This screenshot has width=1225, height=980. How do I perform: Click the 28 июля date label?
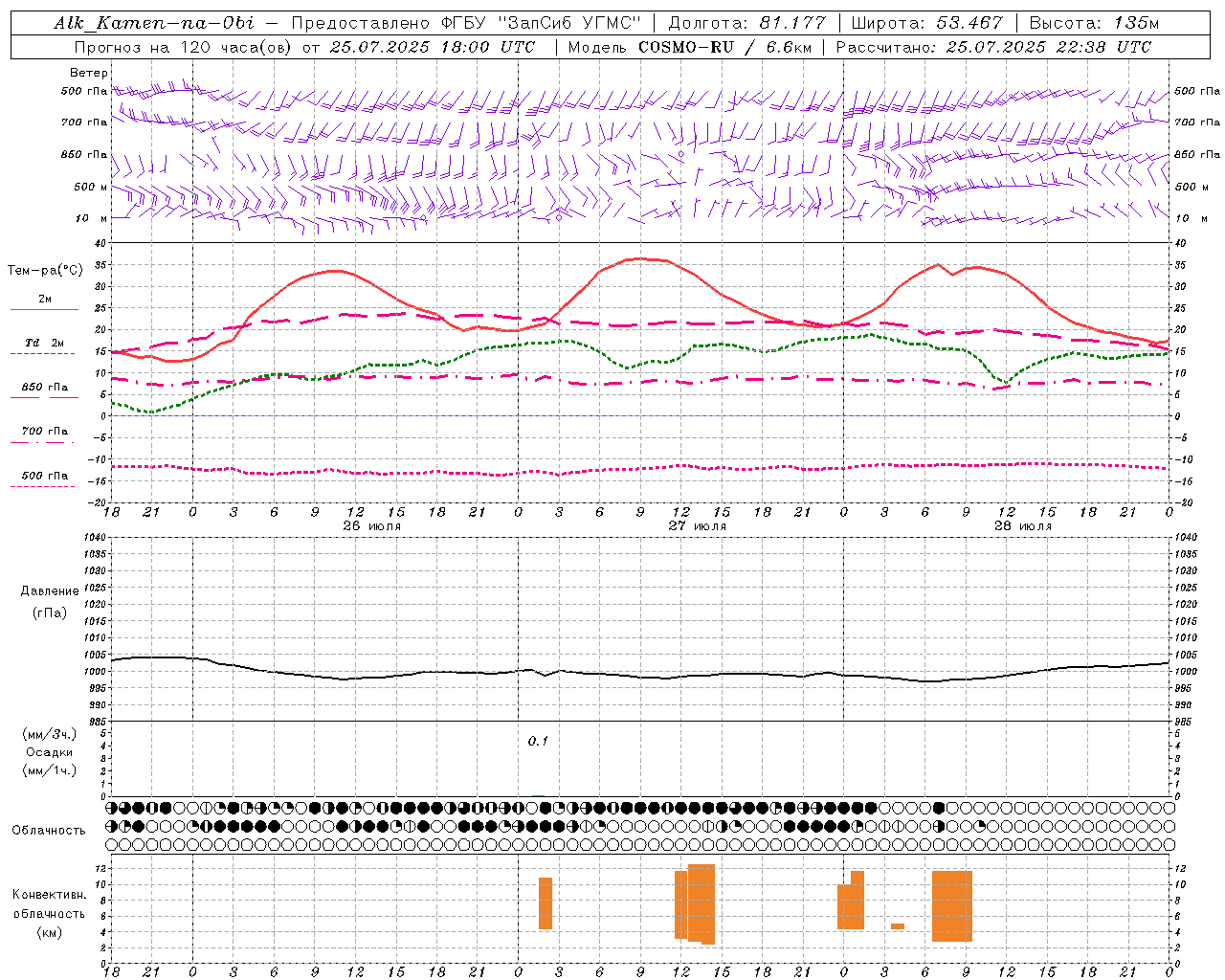point(1023,526)
